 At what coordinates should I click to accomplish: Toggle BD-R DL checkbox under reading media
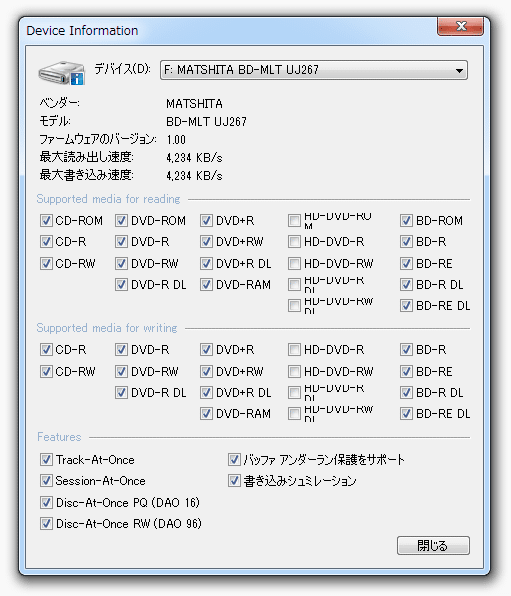tap(406, 284)
